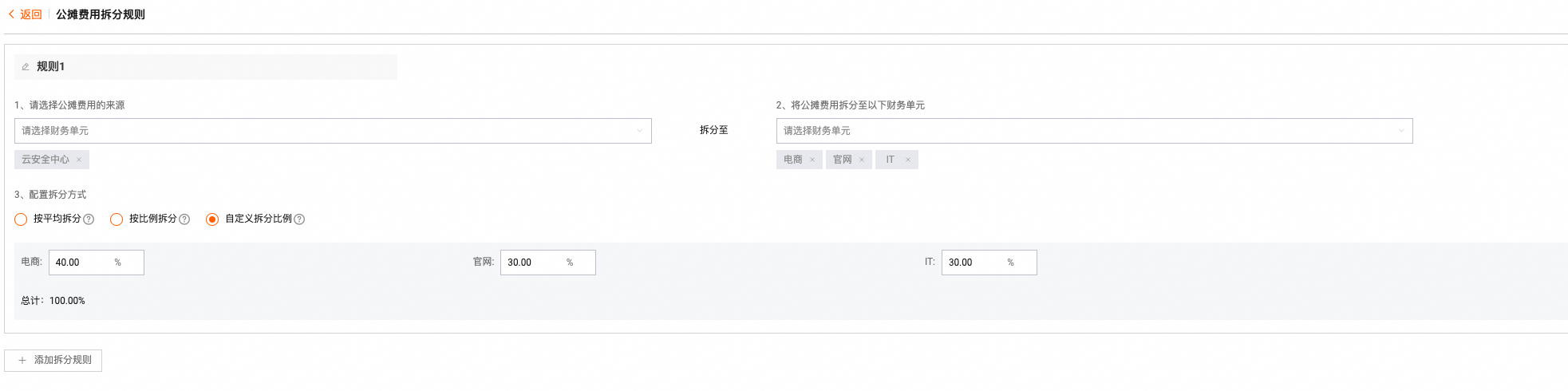Screen dimensions: 1568x391
Task: Click the help icon next to 按比例拆分
Action: 184,219
